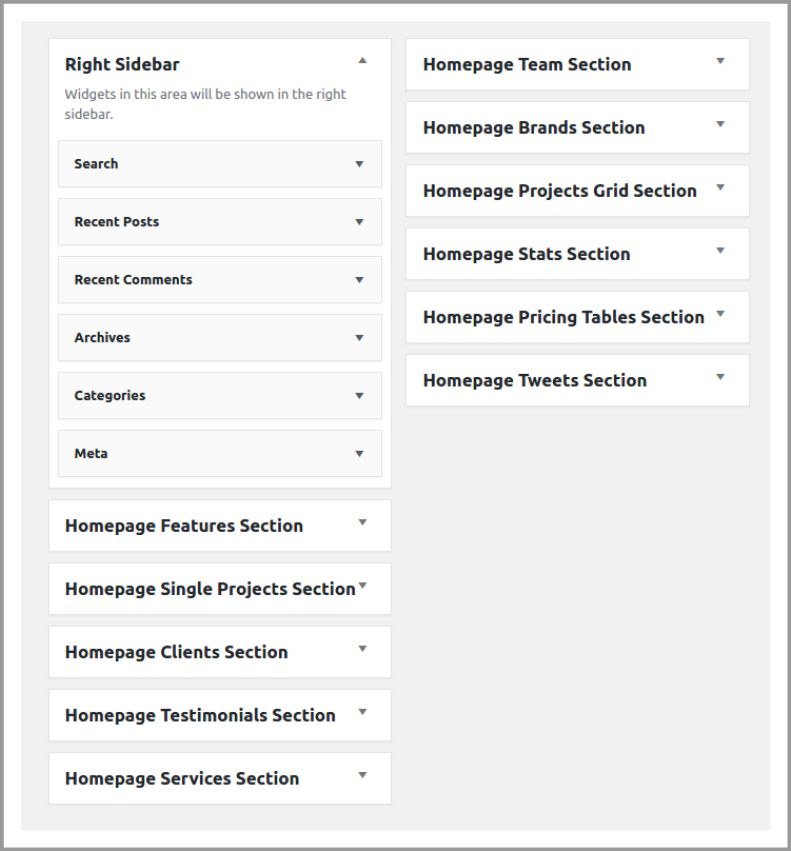Click the Homepage Clients Section title
The width and height of the screenshot is (791, 851).
(x=176, y=652)
